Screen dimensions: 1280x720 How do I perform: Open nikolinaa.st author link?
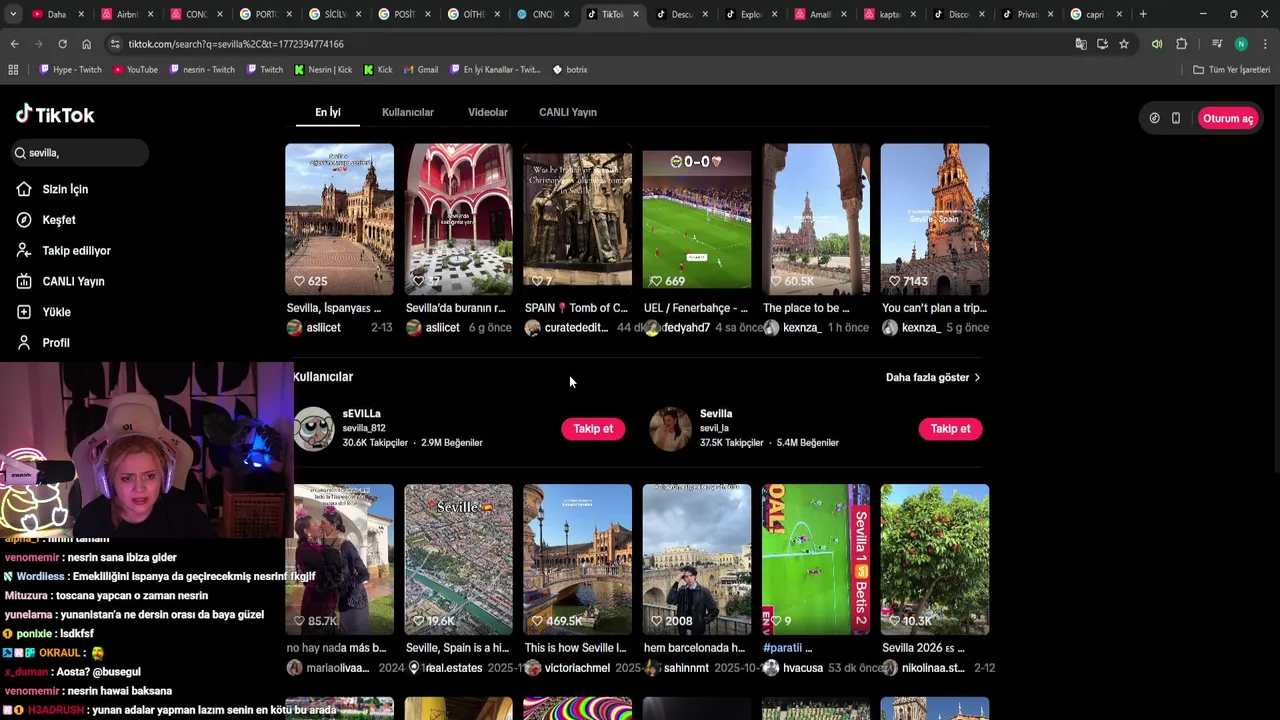point(932,668)
